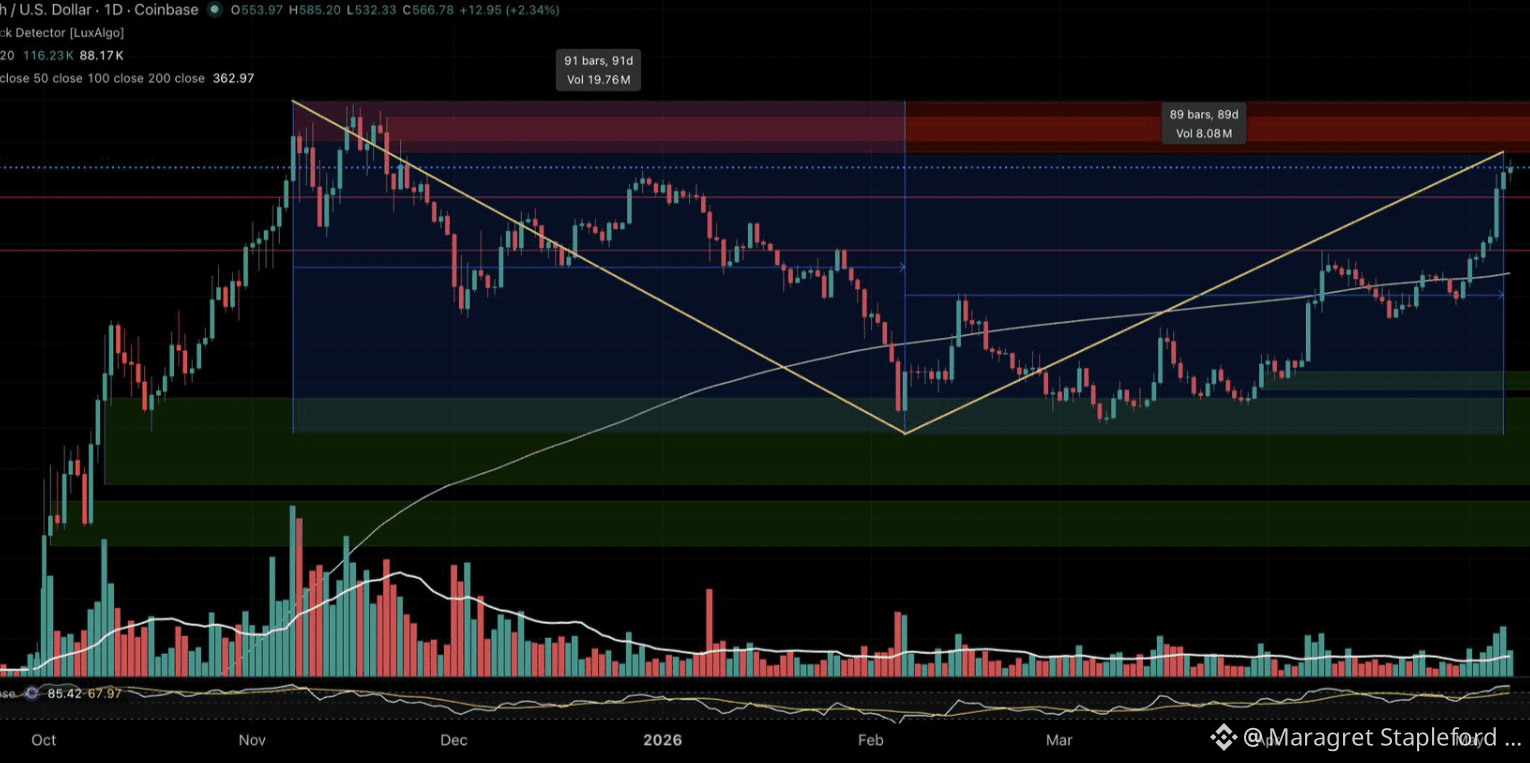Click the low price value 532.33
This screenshot has width=1530, height=763.
[378, 10]
